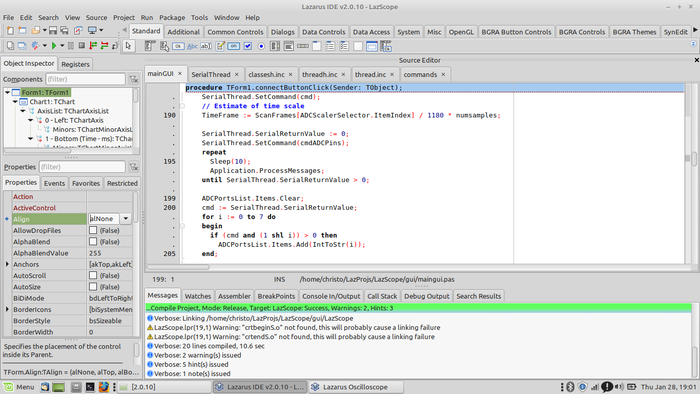Image resolution: width=700 pixels, height=394 pixels.
Task: Click the Components filter field
Action: (x=85, y=79)
